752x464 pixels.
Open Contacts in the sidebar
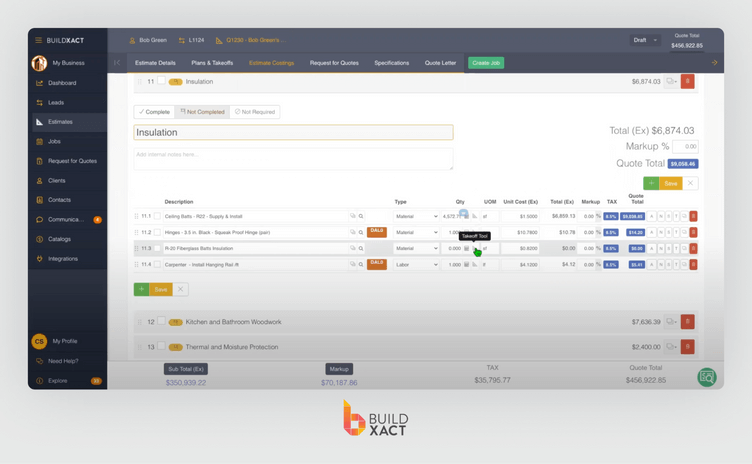coord(59,200)
